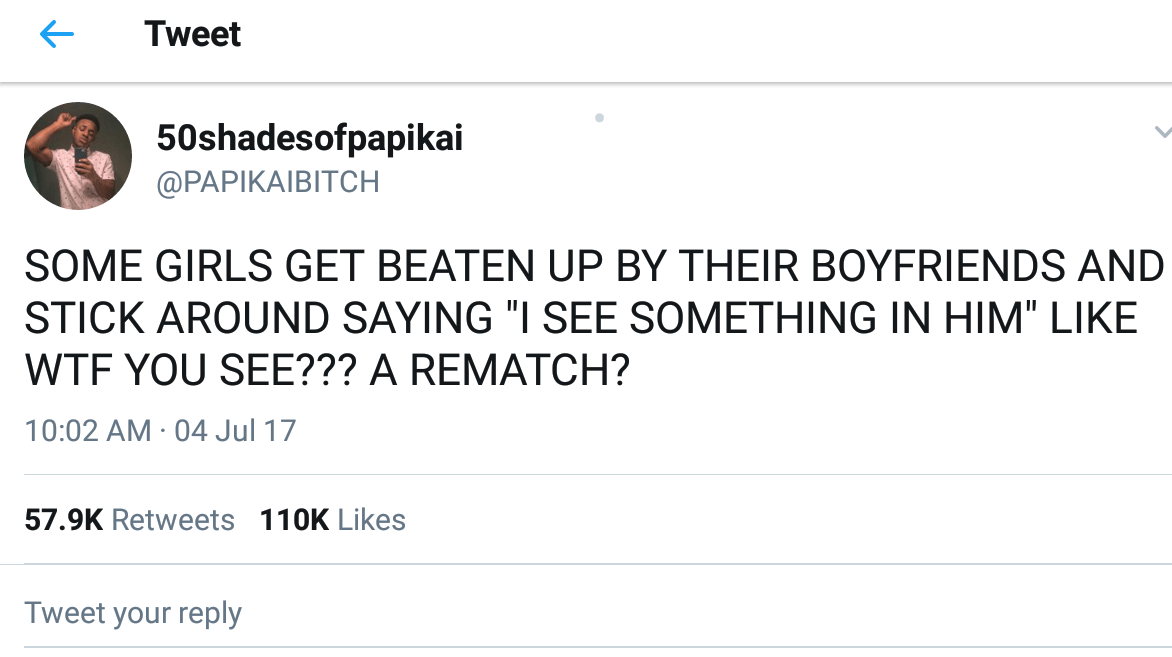View the Retweets label list
The height and width of the screenshot is (657, 1172).
(x=173, y=520)
